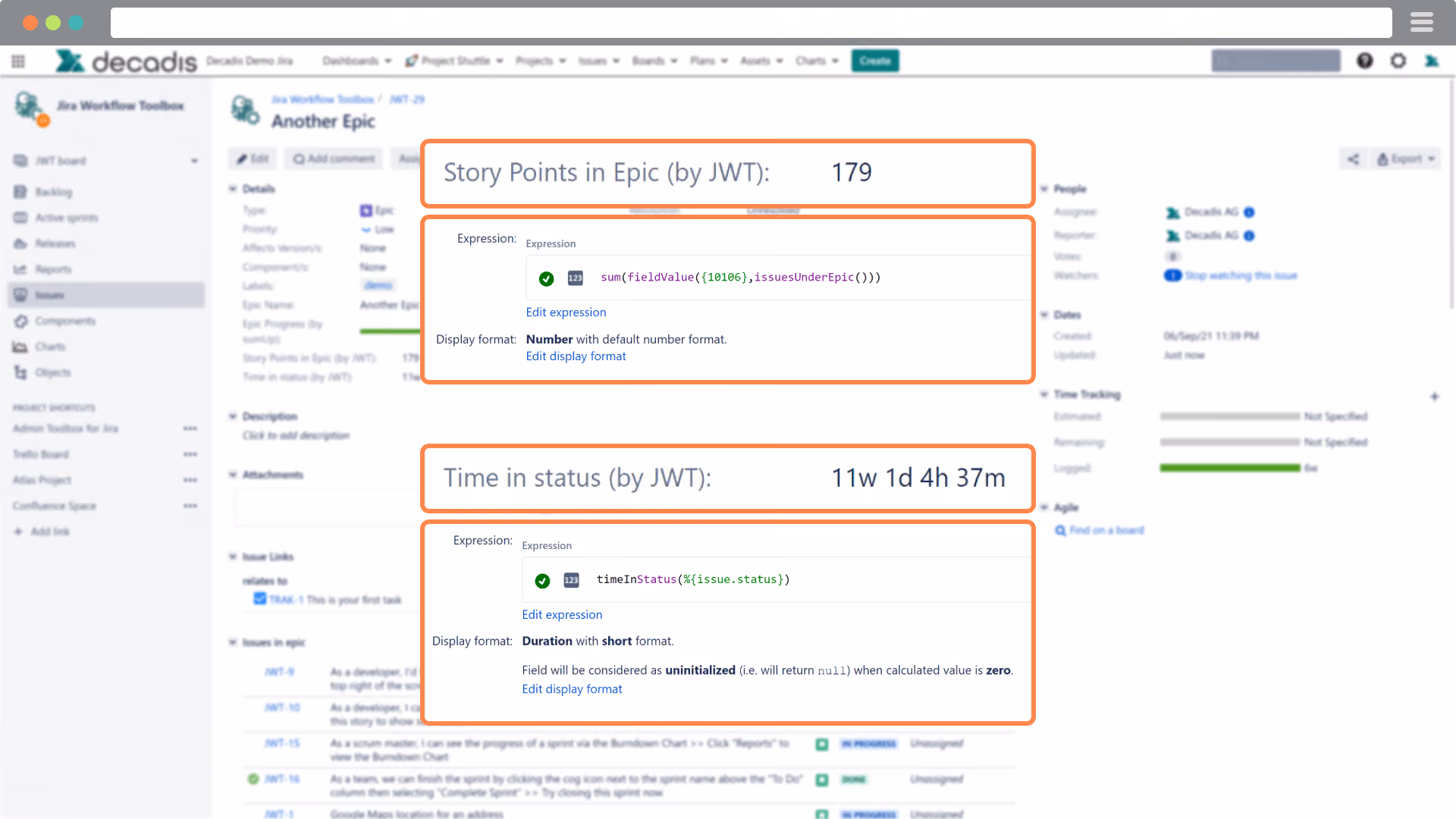Click the 123 icon beside sum expression
This screenshot has height=819, width=1456.
click(576, 278)
